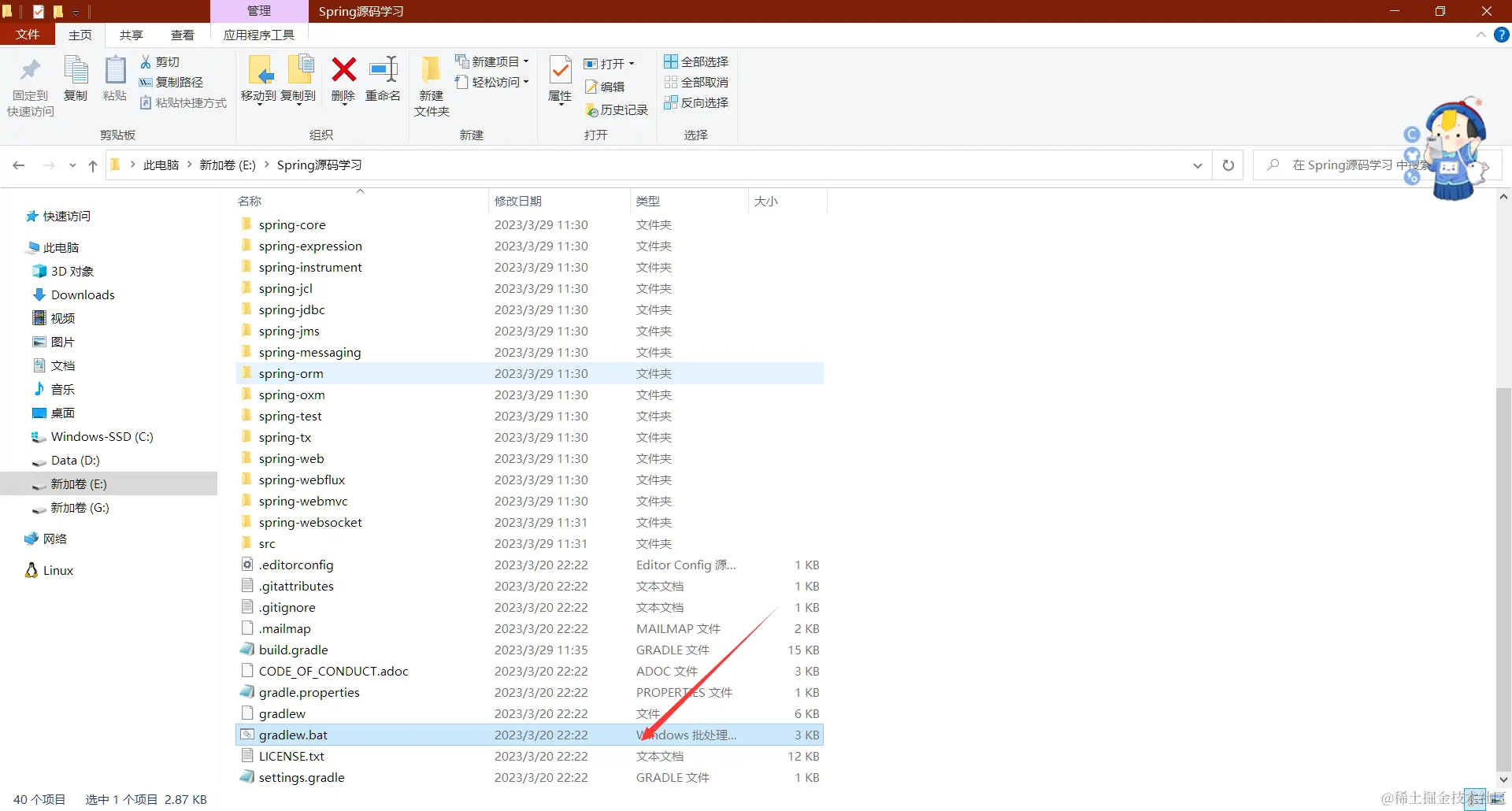This screenshot has height=811, width=1512.
Task: Open Linux in the navigation pane
Action: click(50, 571)
